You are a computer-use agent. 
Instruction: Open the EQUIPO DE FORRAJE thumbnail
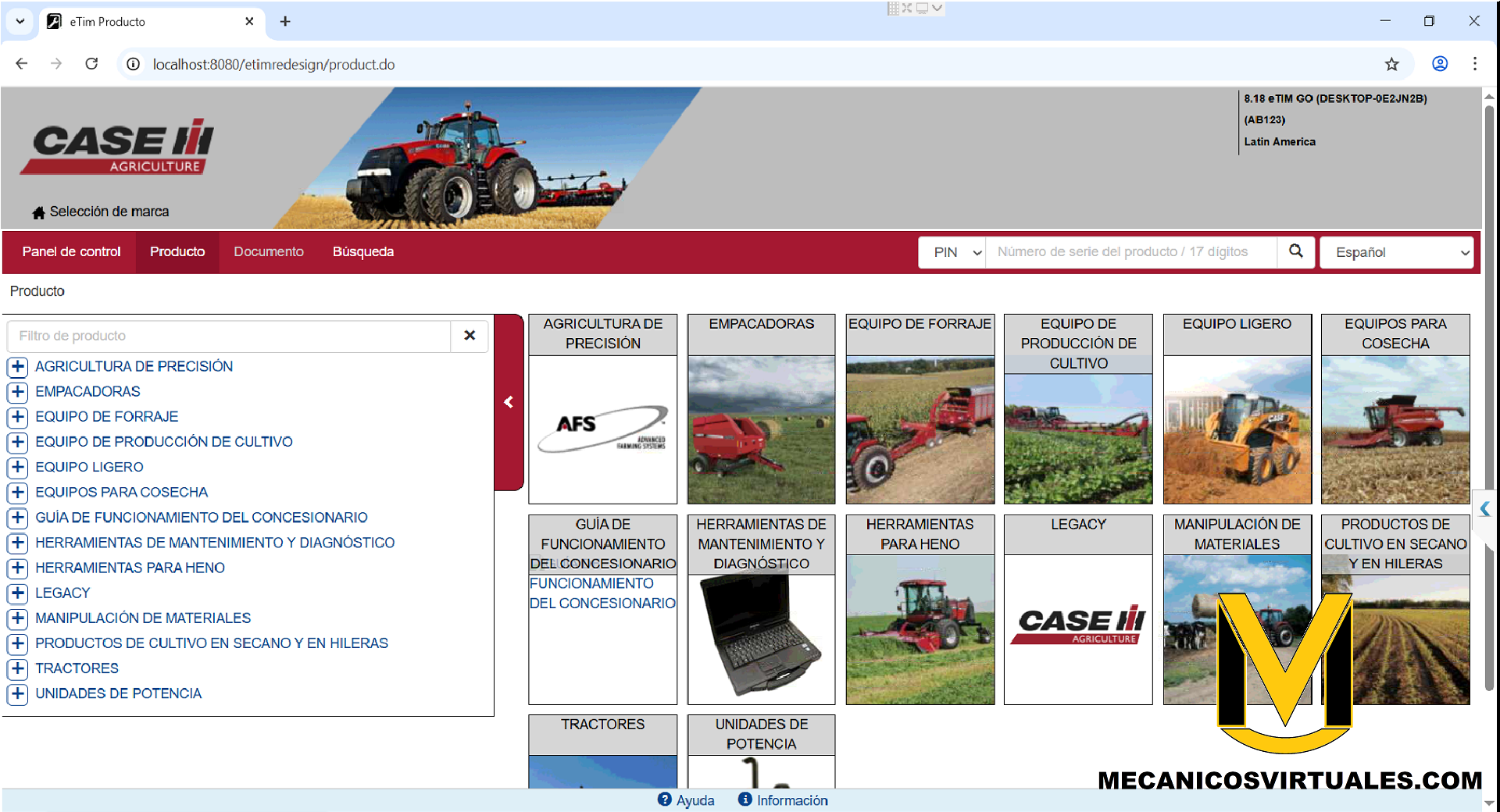(x=920, y=429)
